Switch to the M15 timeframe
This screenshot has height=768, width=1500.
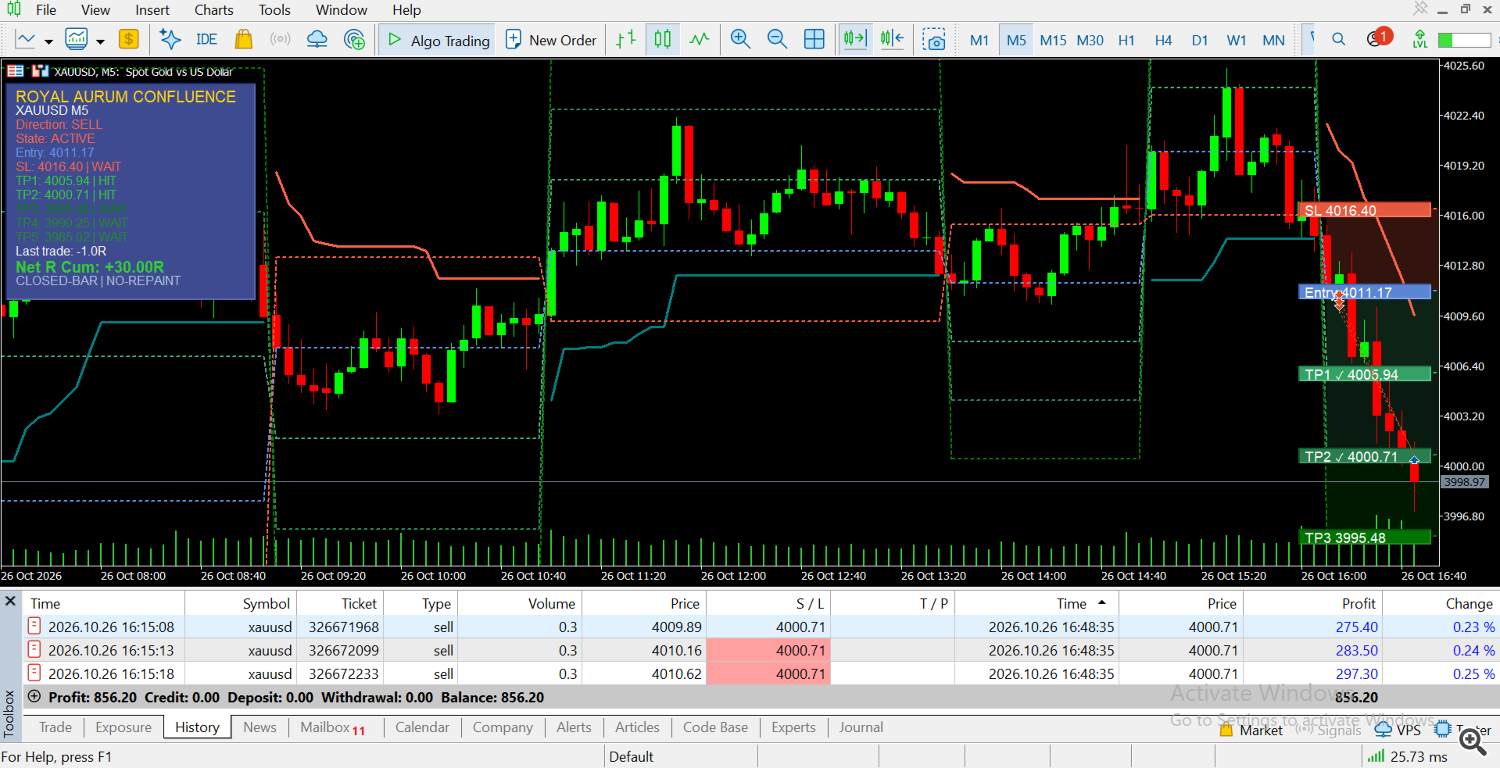click(x=1053, y=40)
